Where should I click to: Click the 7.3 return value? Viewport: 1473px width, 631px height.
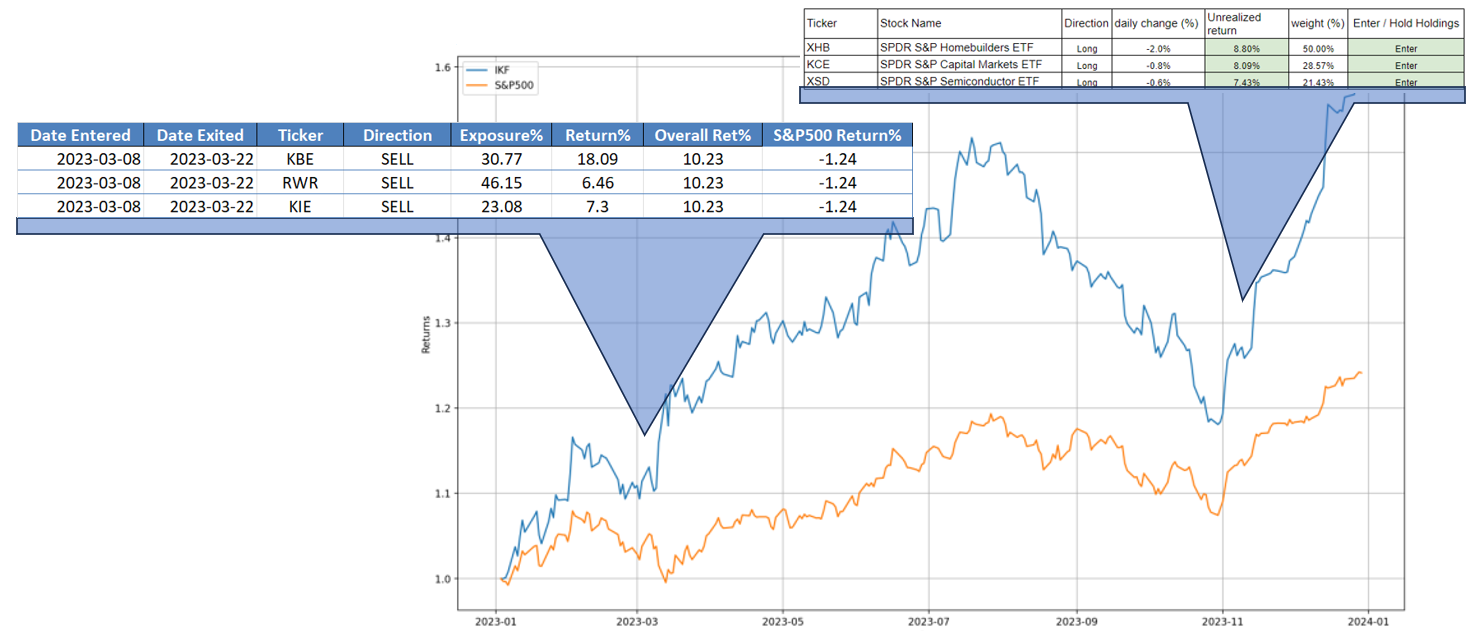597,206
